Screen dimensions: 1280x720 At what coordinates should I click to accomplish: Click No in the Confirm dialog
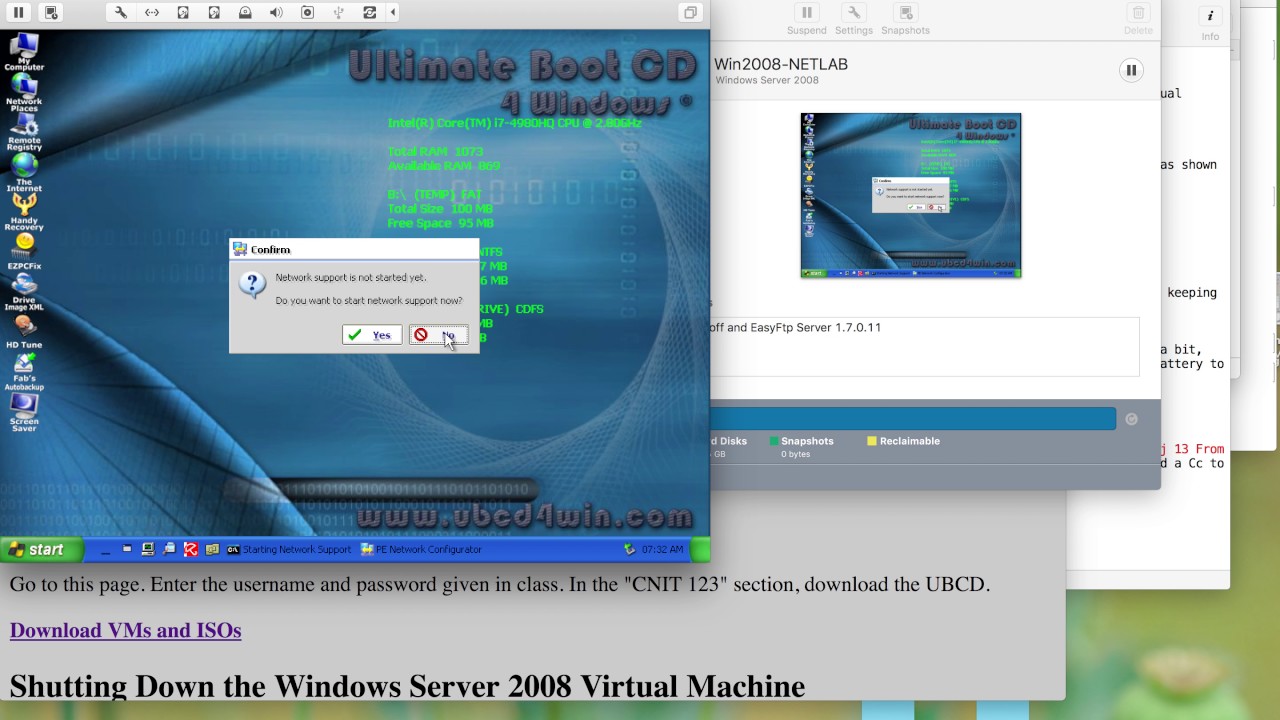point(438,335)
